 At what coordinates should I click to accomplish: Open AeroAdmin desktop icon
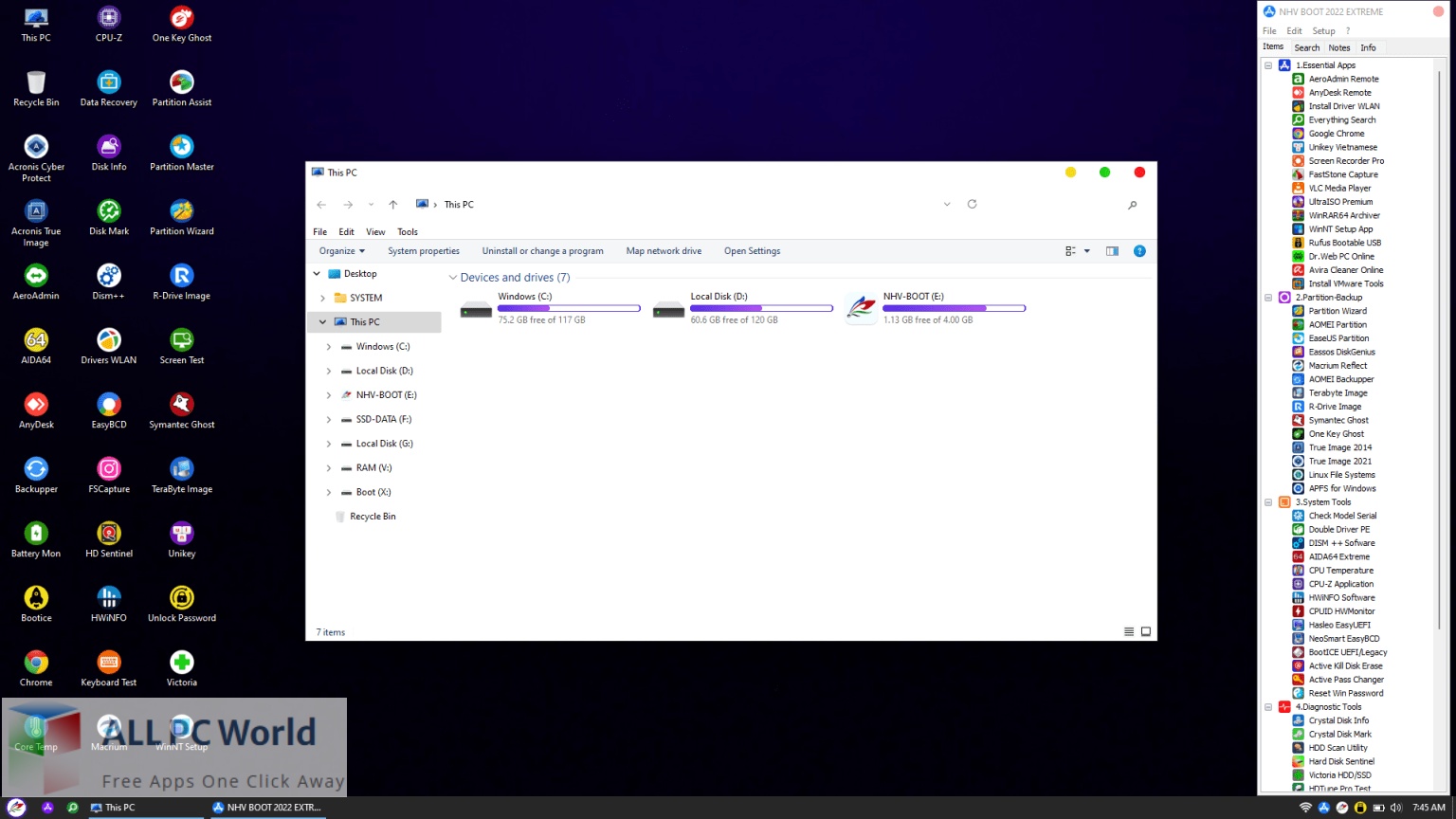(36, 282)
